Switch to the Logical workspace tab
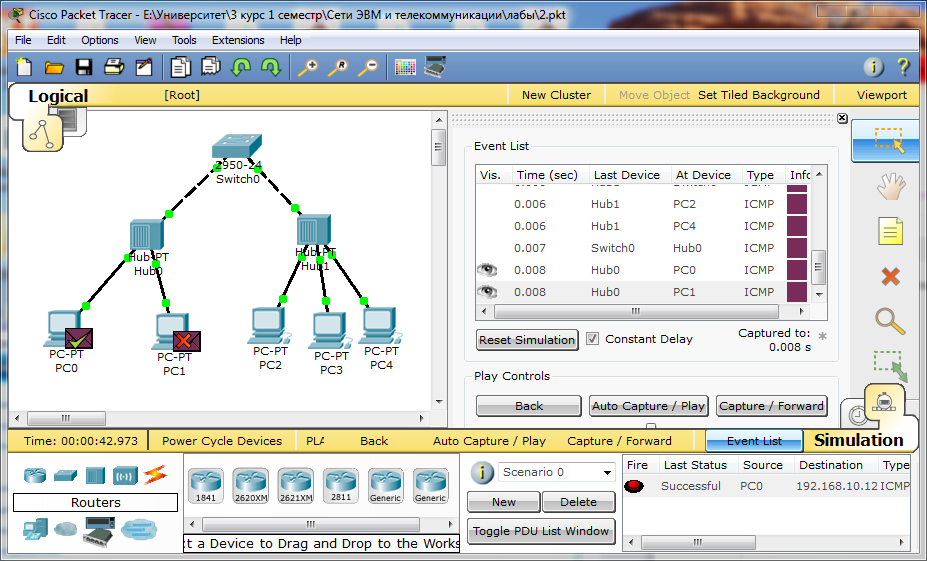 (x=58, y=96)
